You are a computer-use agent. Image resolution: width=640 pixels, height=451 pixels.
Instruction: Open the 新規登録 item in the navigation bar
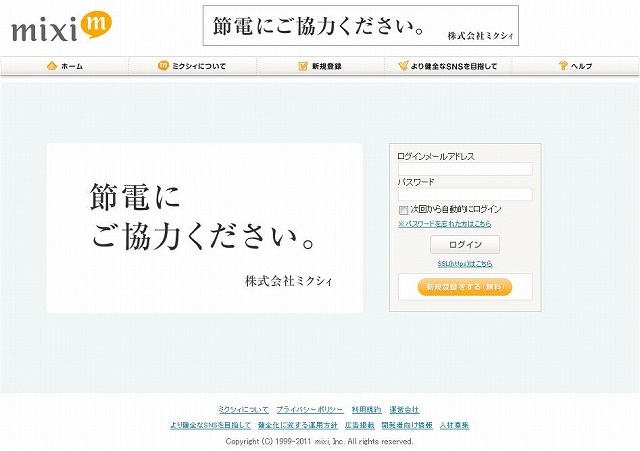(x=320, y=66)
